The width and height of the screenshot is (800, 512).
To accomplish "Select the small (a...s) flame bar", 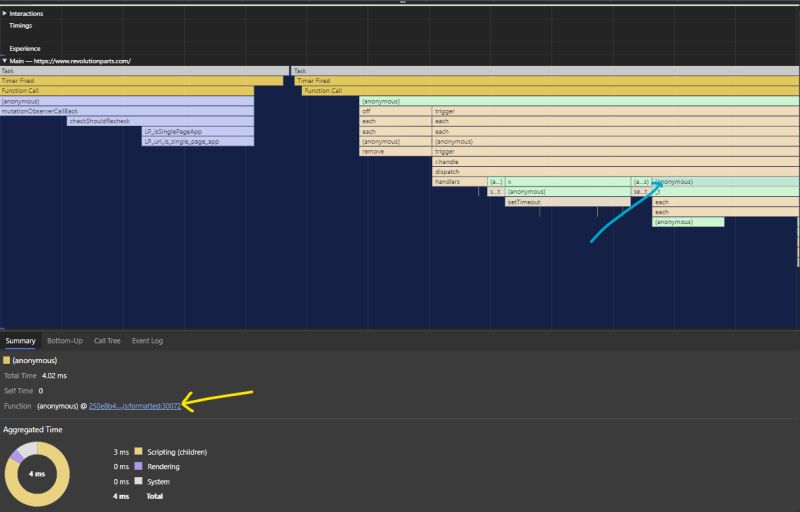I will [x=641, y=182].
